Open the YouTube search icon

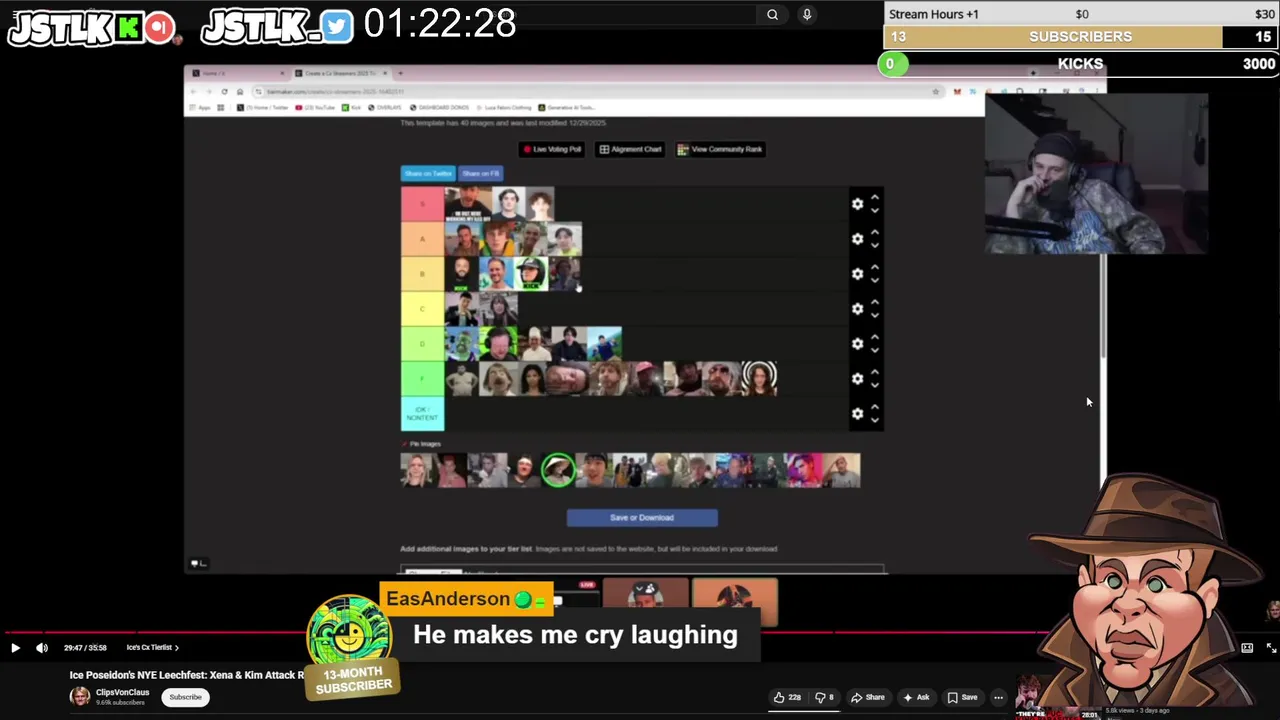pos(772,15)
